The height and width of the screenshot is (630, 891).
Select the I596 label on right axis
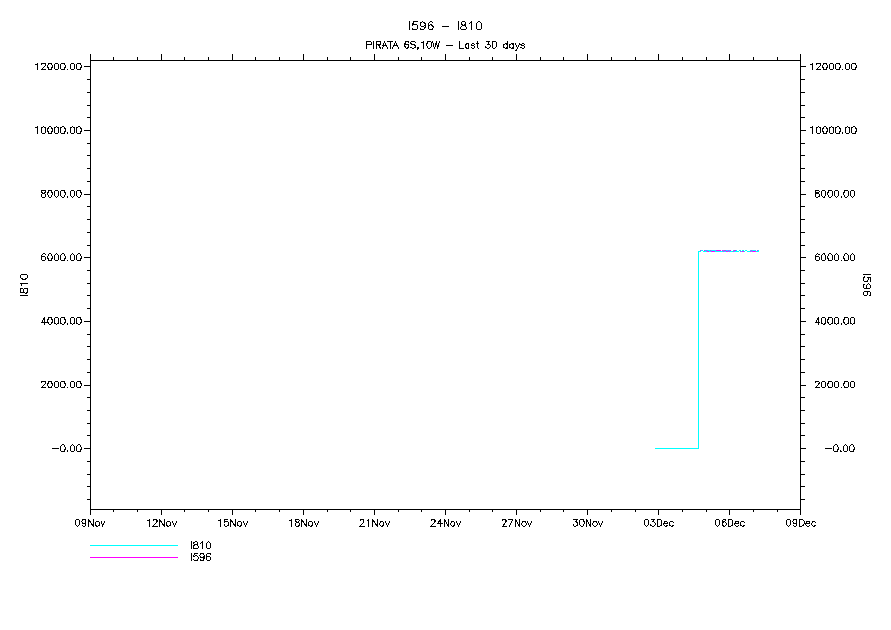pos(866,285)
